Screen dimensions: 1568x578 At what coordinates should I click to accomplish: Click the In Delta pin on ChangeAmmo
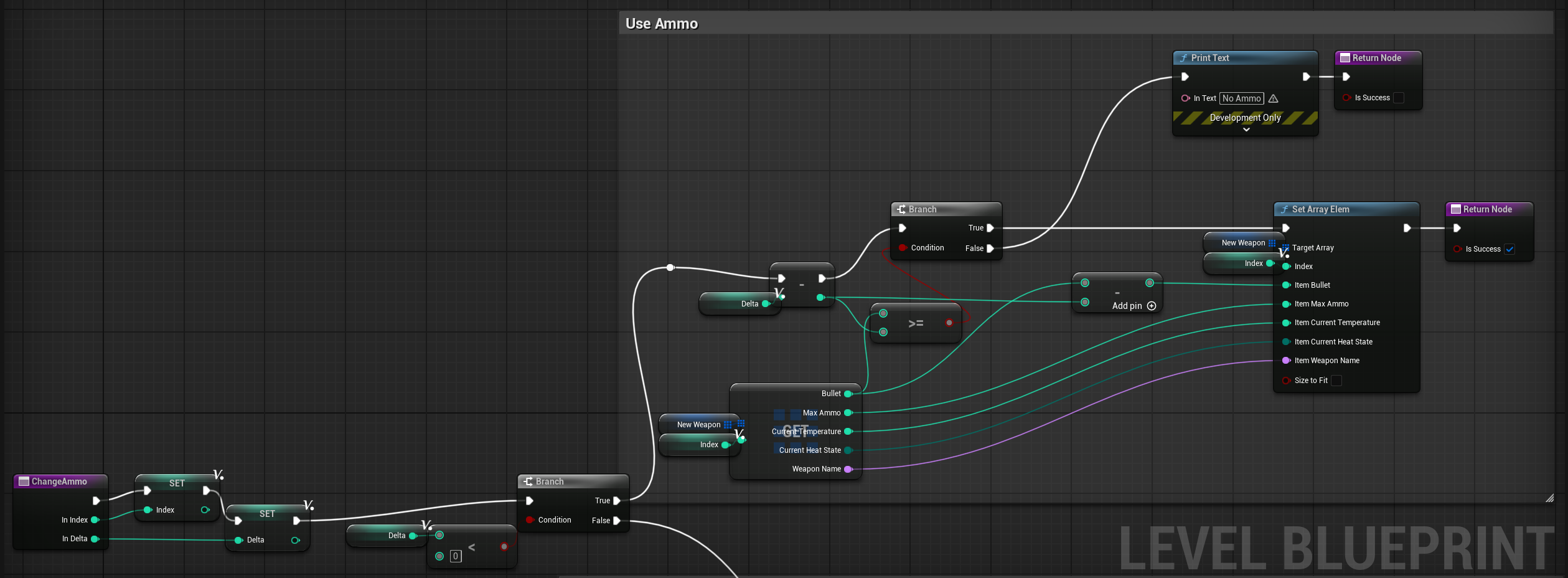click(x=95, y=539)
